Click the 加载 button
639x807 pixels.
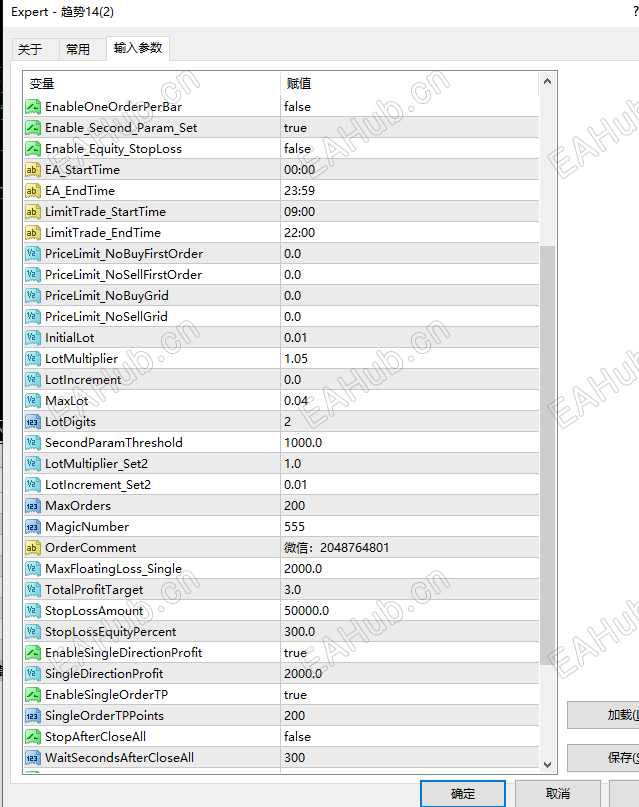pos(603,715)
